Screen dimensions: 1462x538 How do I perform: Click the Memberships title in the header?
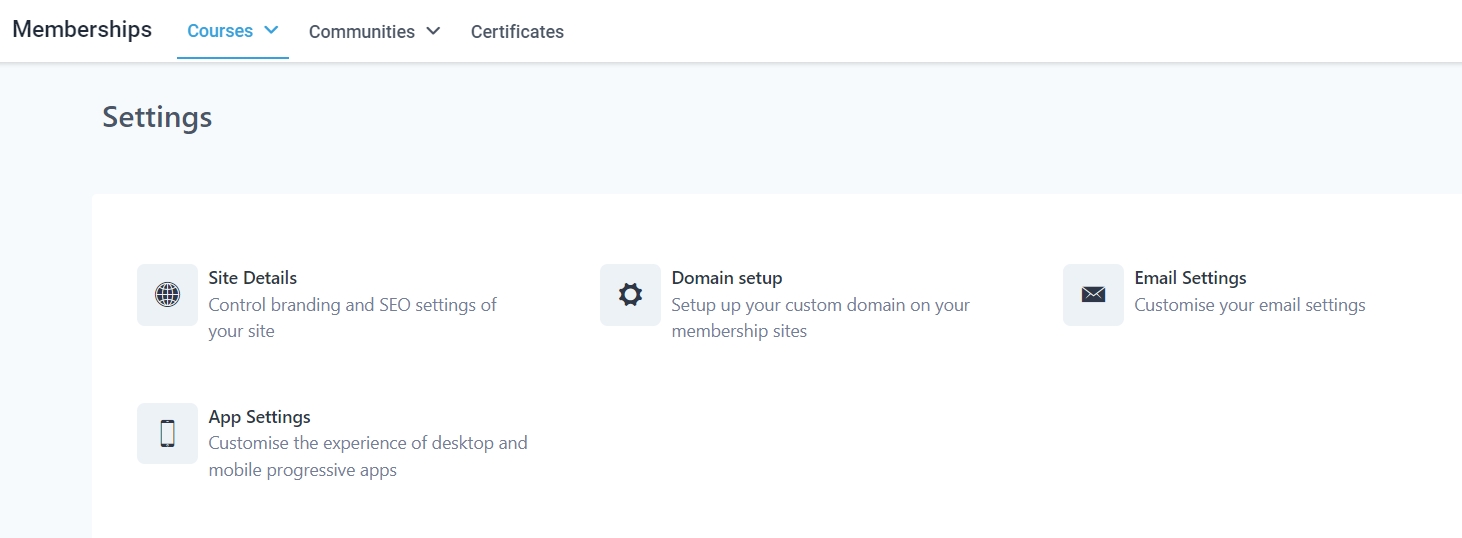point(82,30)
